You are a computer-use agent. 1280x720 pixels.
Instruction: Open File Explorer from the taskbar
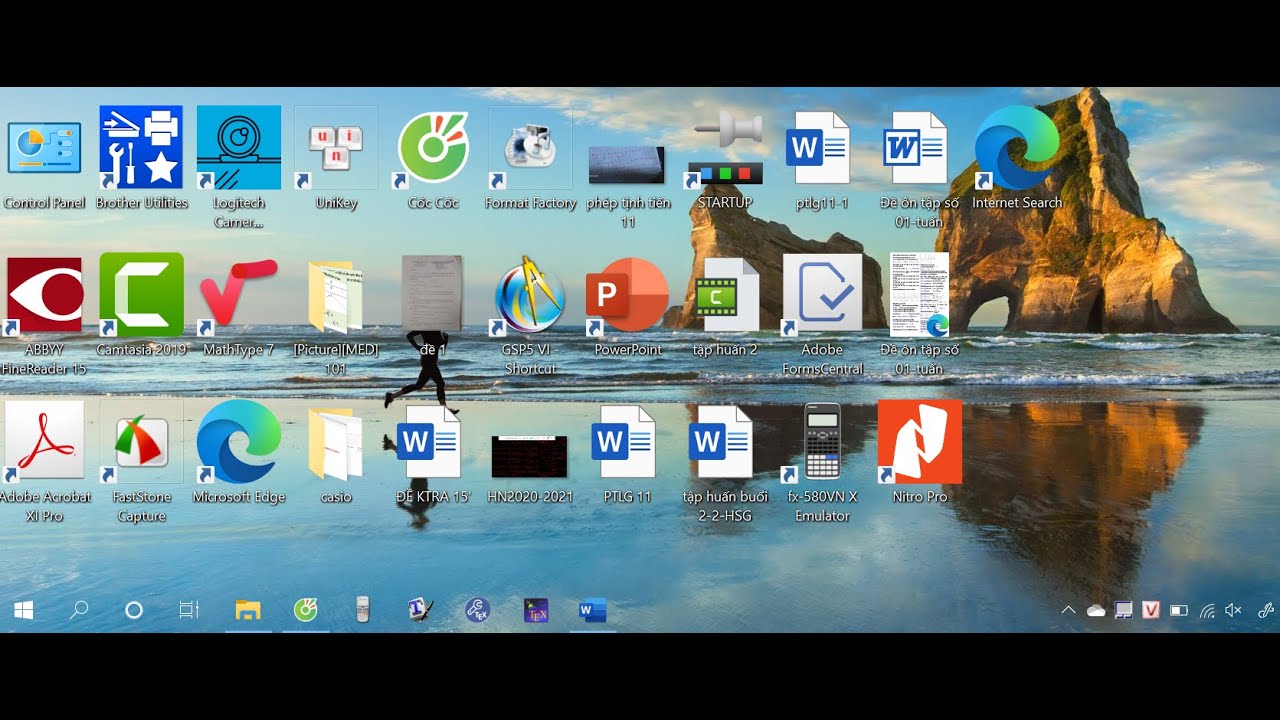click(247, 610)
